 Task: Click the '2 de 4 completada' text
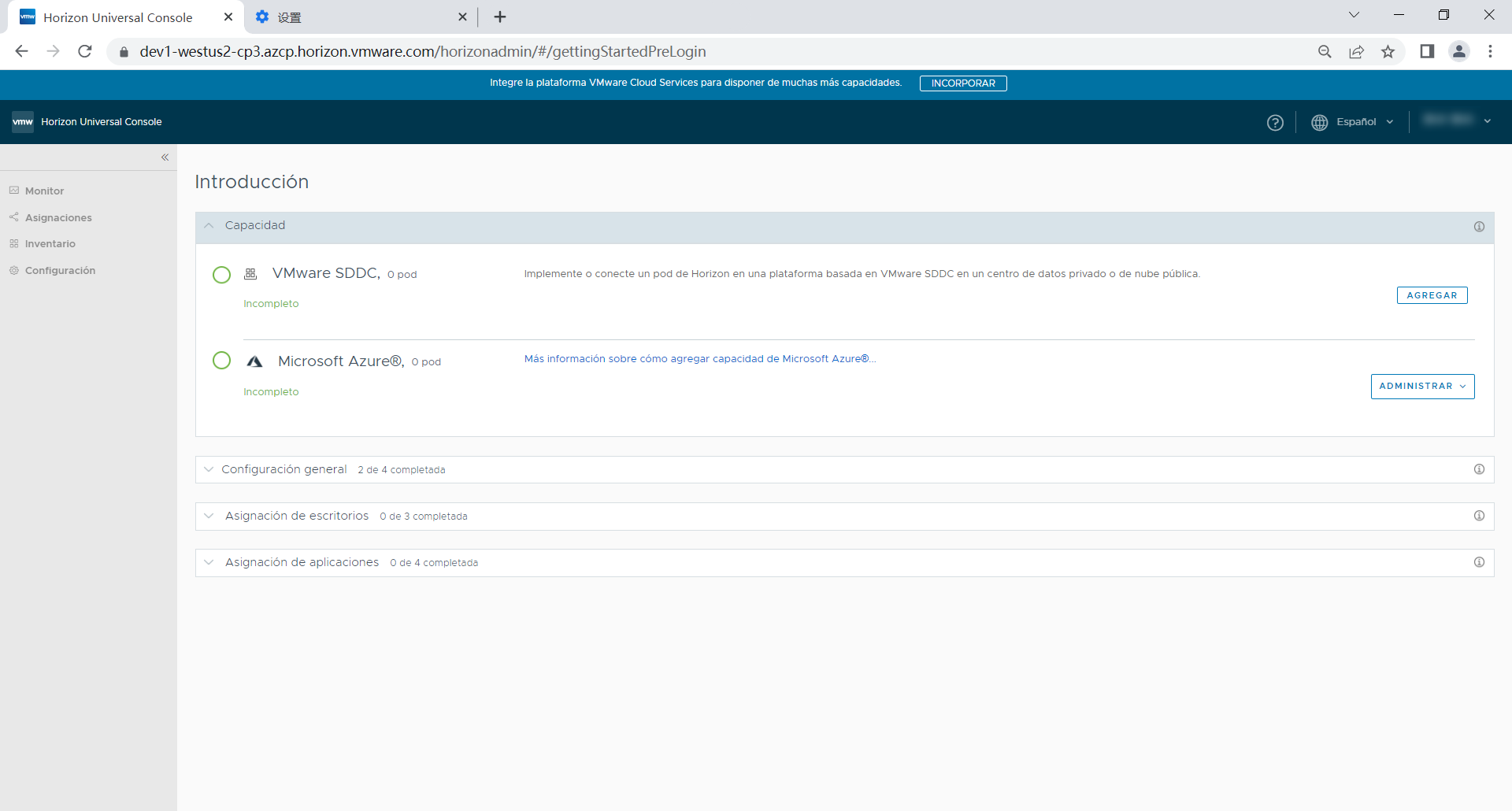coord(402,470)
